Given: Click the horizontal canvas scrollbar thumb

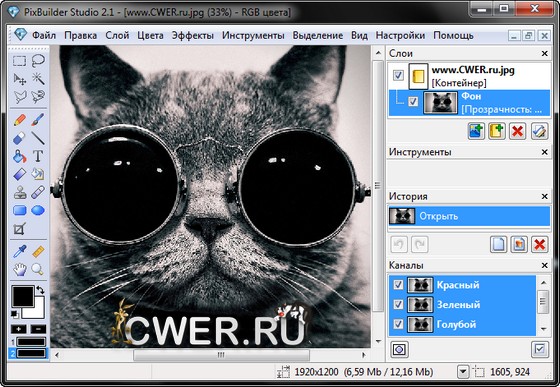Looking at the screenshot, I should (221, 355).
